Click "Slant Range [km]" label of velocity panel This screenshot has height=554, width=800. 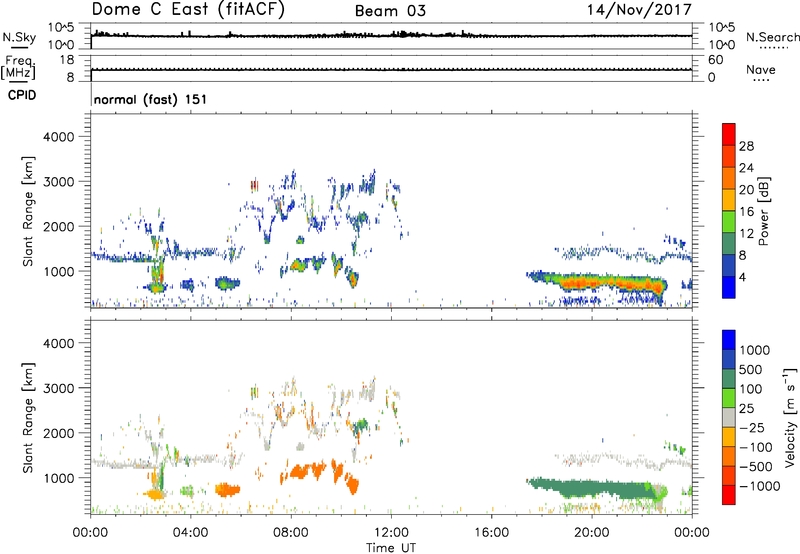[28, 417]
